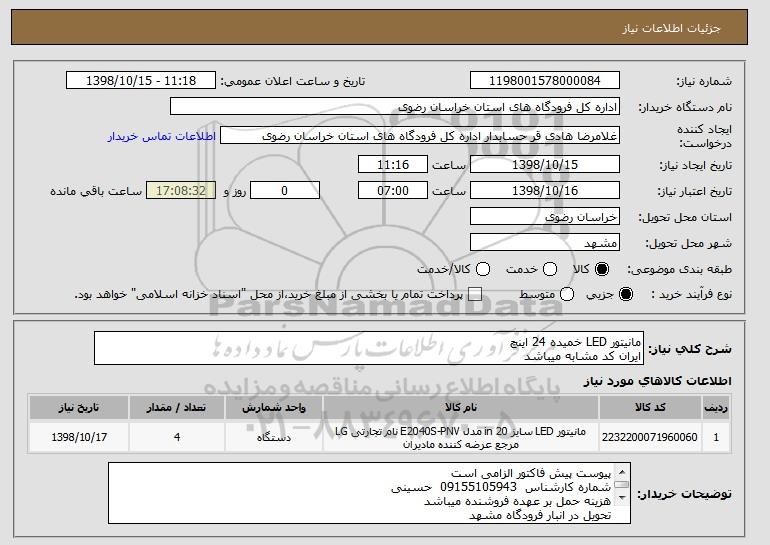Click the validity time field 07:00

393,191
